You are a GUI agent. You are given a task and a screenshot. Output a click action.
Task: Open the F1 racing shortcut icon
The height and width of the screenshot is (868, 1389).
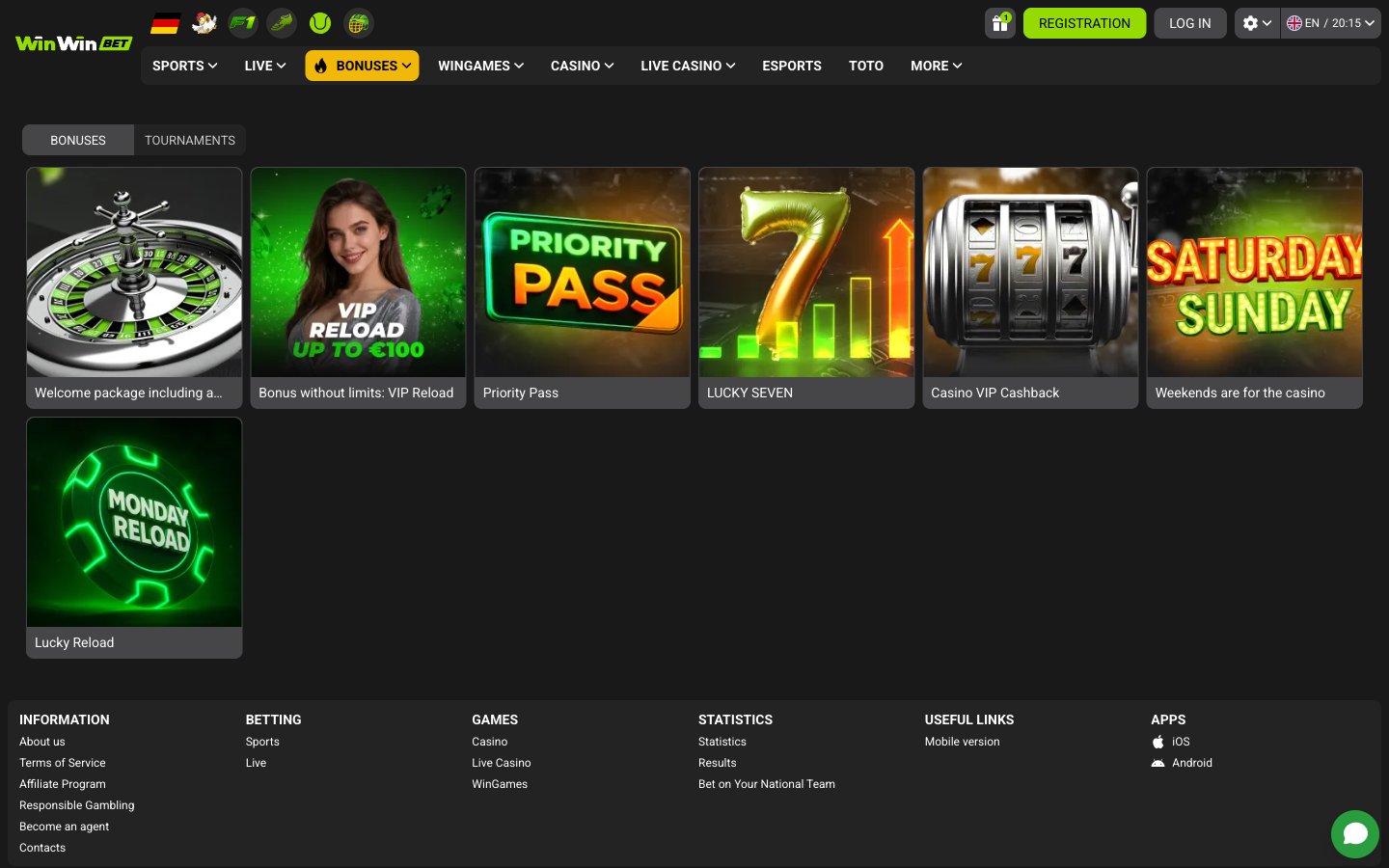click(x=243, y=23)
